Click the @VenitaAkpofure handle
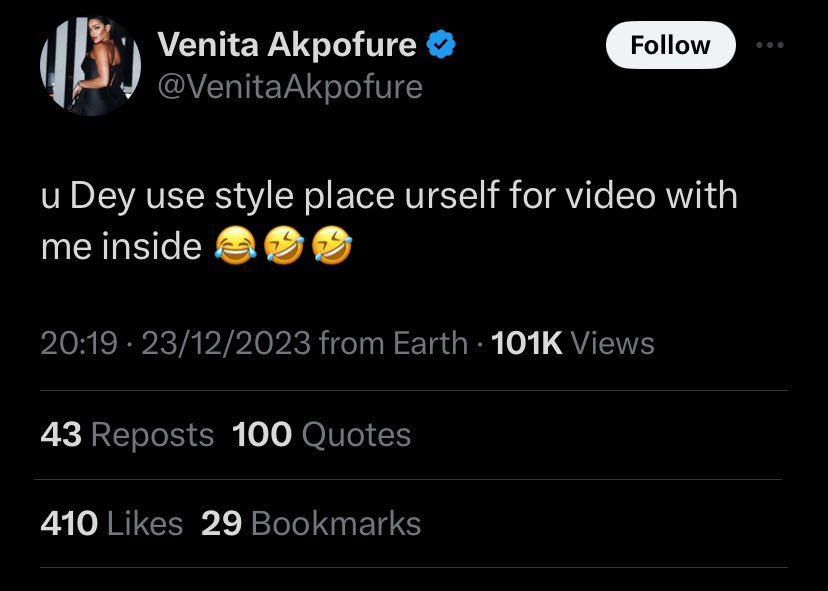 (x=290, y=87)
